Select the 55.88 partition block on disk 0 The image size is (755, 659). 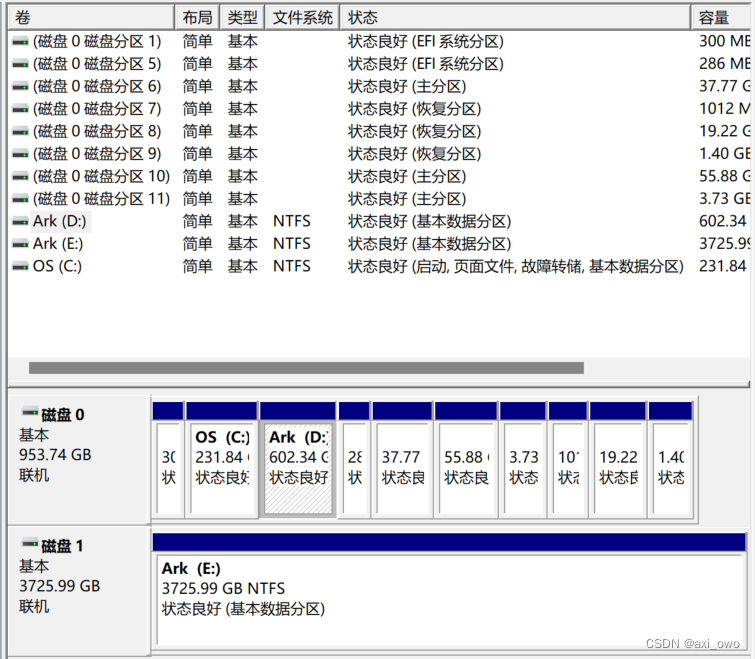(466, 459)
